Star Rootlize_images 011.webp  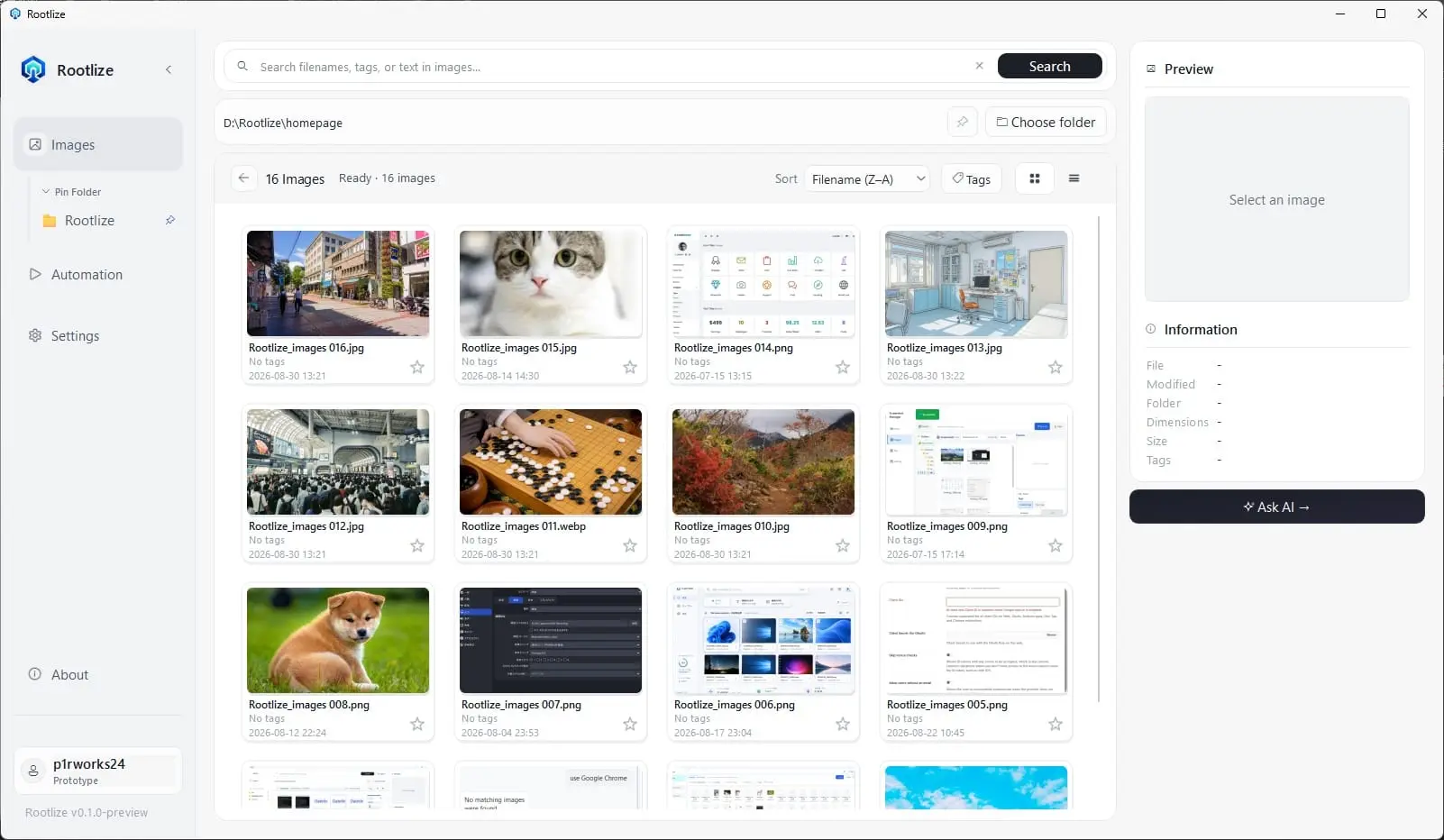(x=630, y=545)
